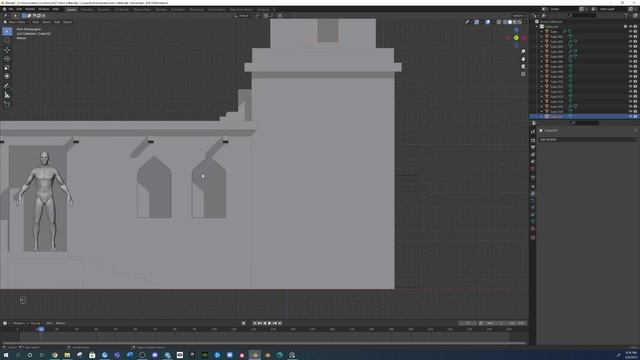Expand the Cube.004 outliner row
Screen dimensions: 640x360
[542, 51]
